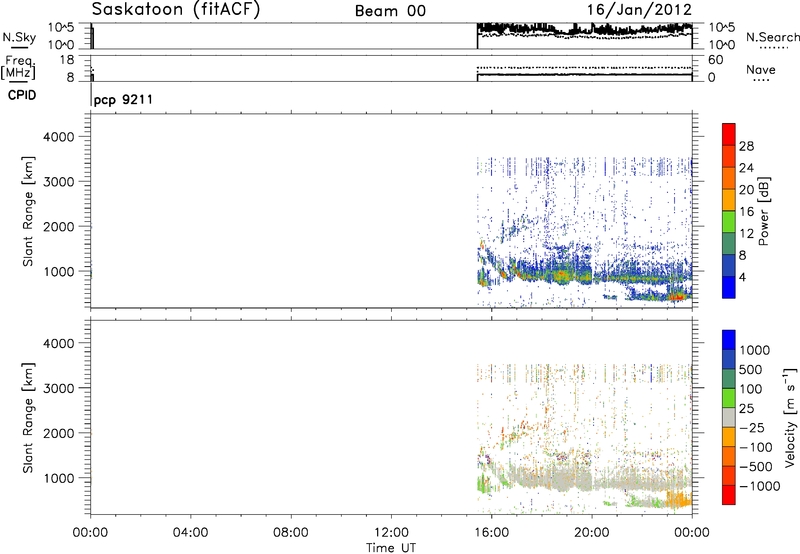Click the 60 tick on the Nave axis

715,60
